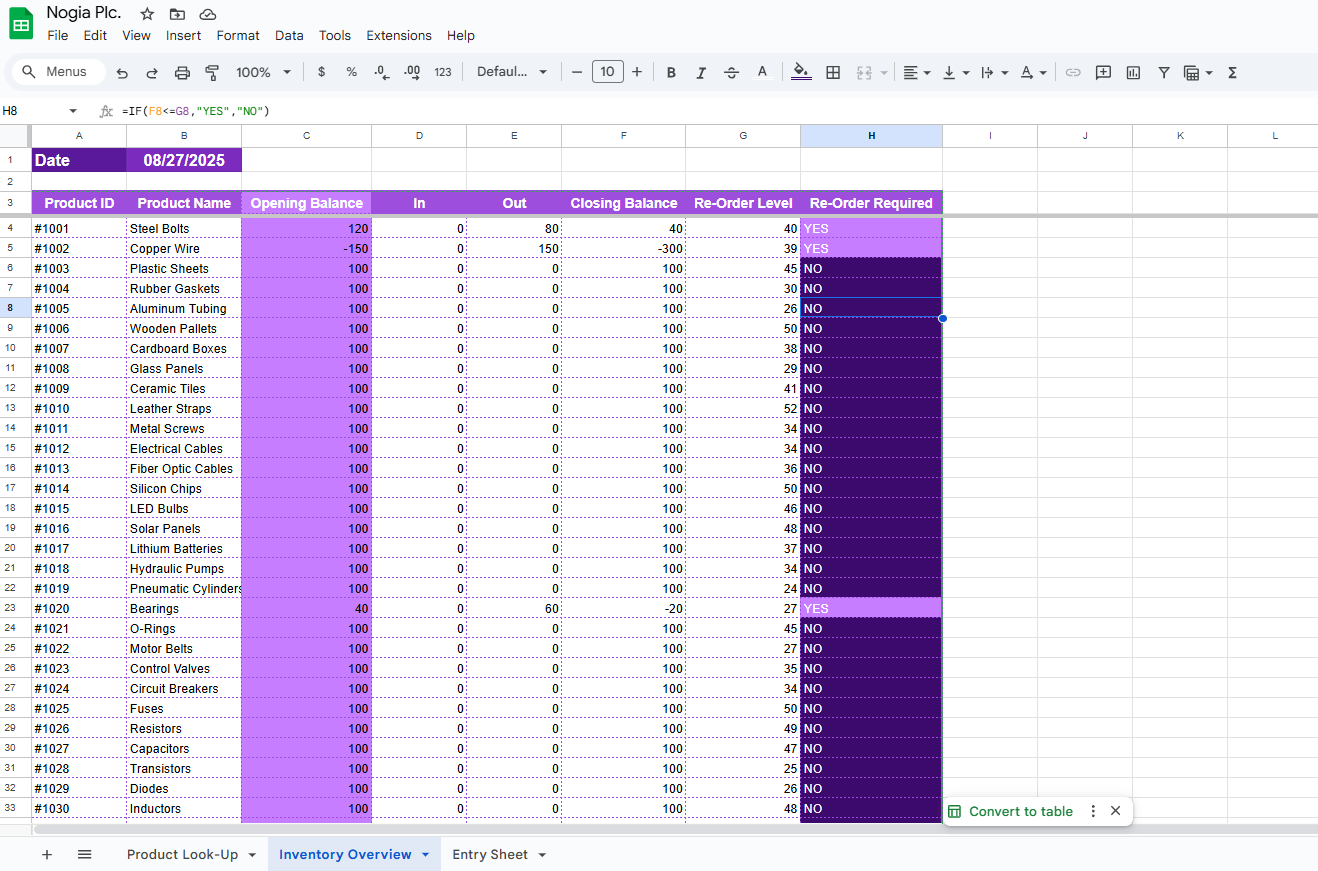This screenshot has width=1318, height=871.
Task: Switch to the Entry Sheet tab
Action: pyautogui.click(x=489, y=855)
